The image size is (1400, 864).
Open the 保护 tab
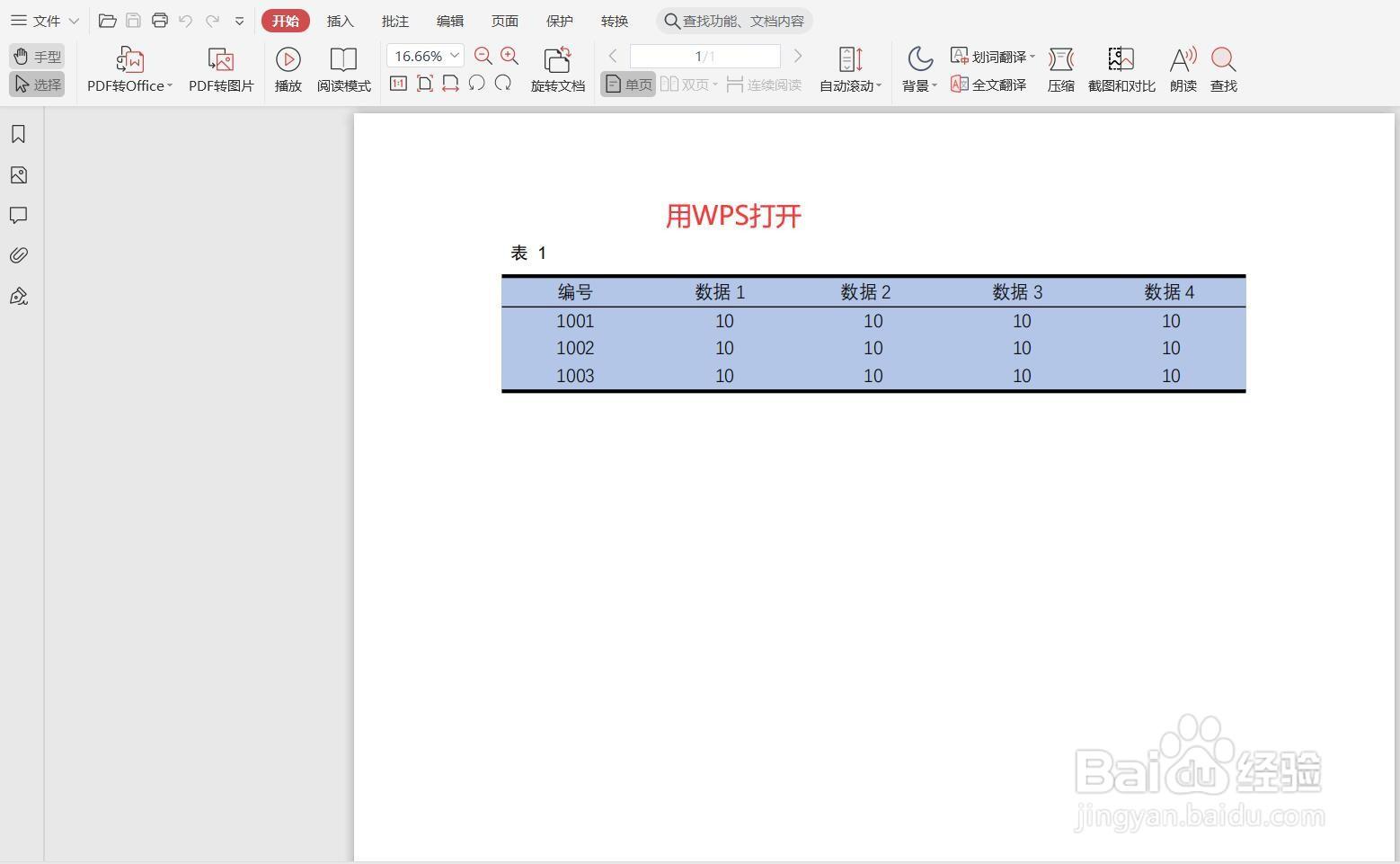(x=560, y=21)
